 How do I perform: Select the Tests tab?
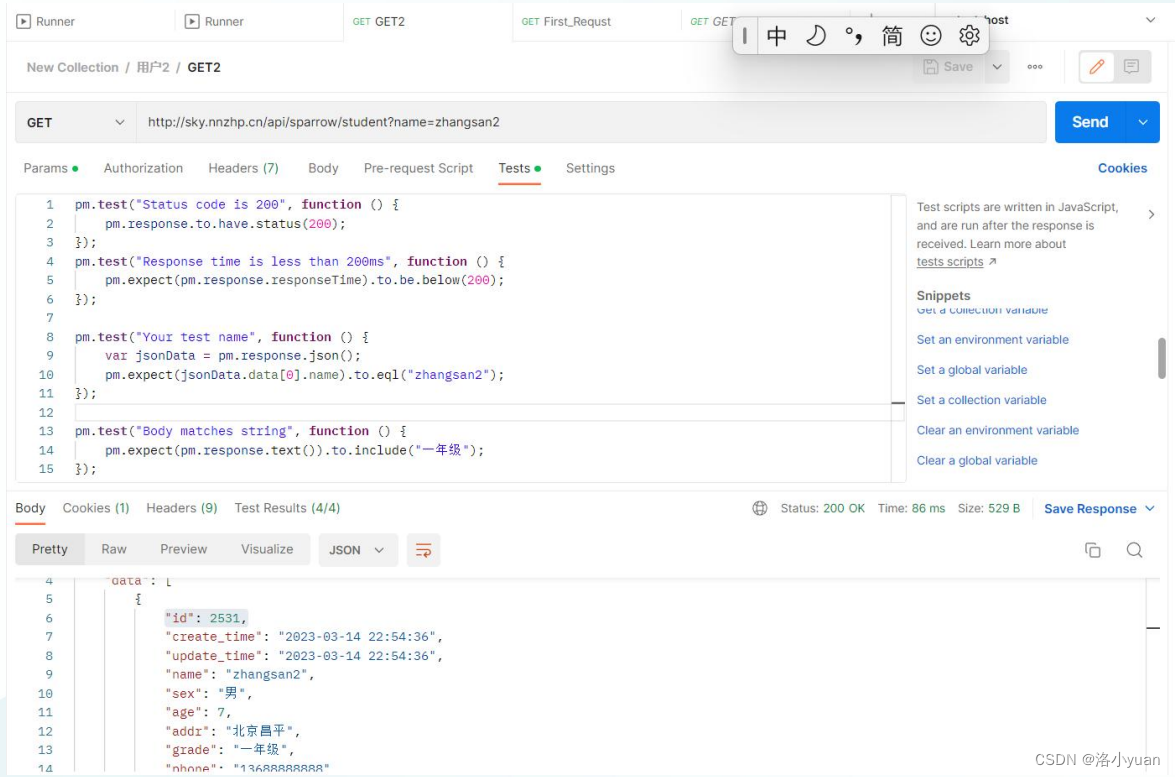click(519, 169)
